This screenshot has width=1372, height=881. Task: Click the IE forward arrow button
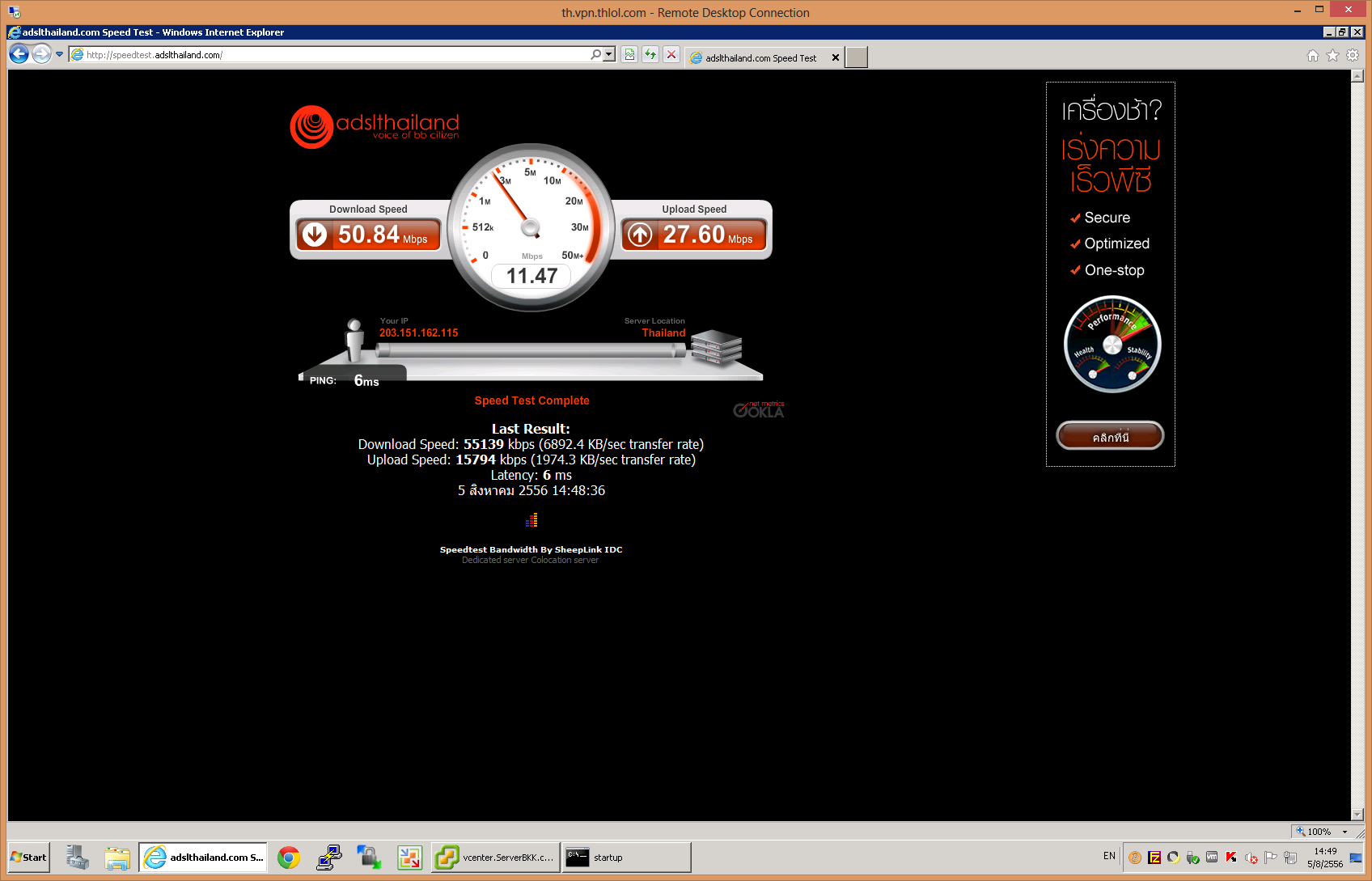point(41,54)
